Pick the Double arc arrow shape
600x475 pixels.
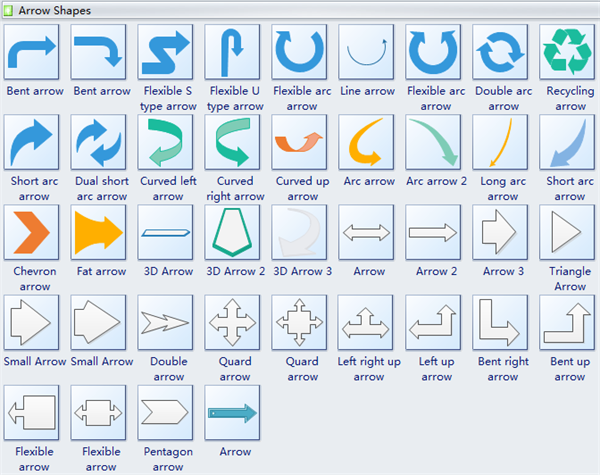click(x=500, y=52)
